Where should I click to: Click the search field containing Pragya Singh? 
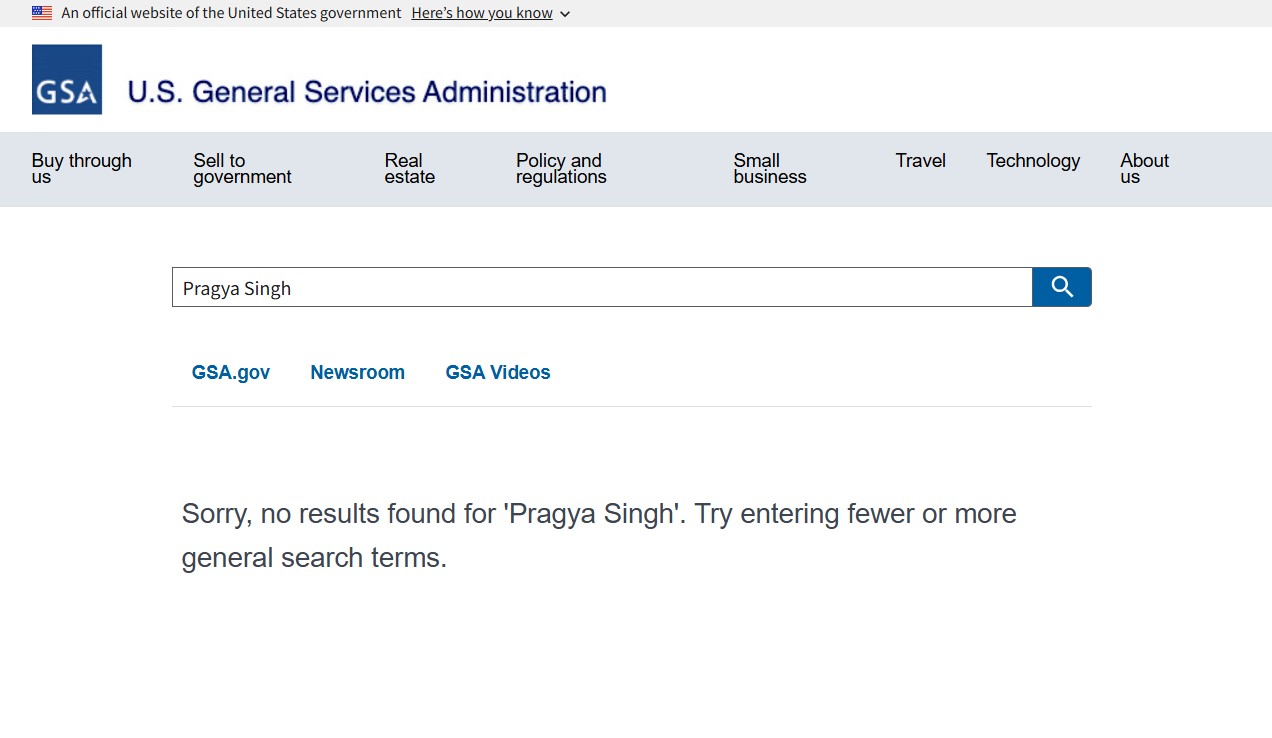600,288
